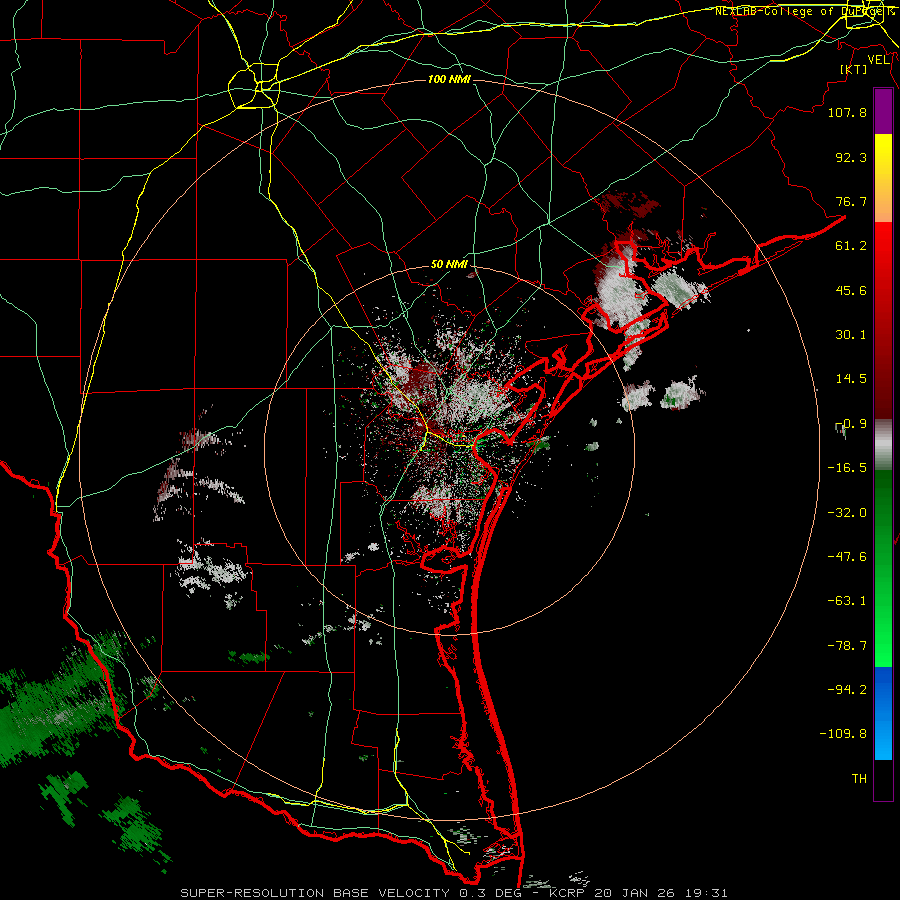900x900 pixels.
Task: Click the 100 NMI range ring label
Action: [x=449, y=79]
